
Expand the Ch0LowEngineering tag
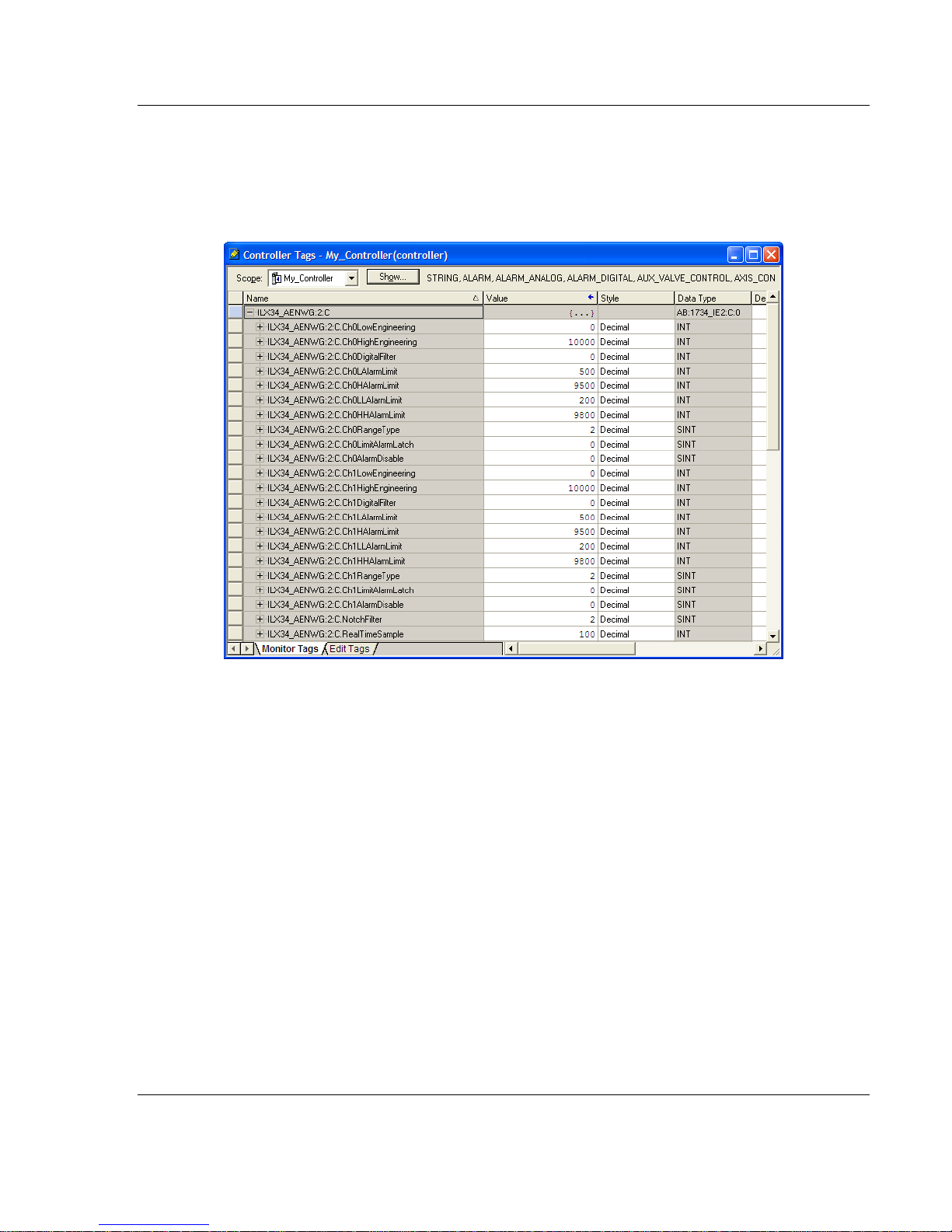click(x=260, y=327)
